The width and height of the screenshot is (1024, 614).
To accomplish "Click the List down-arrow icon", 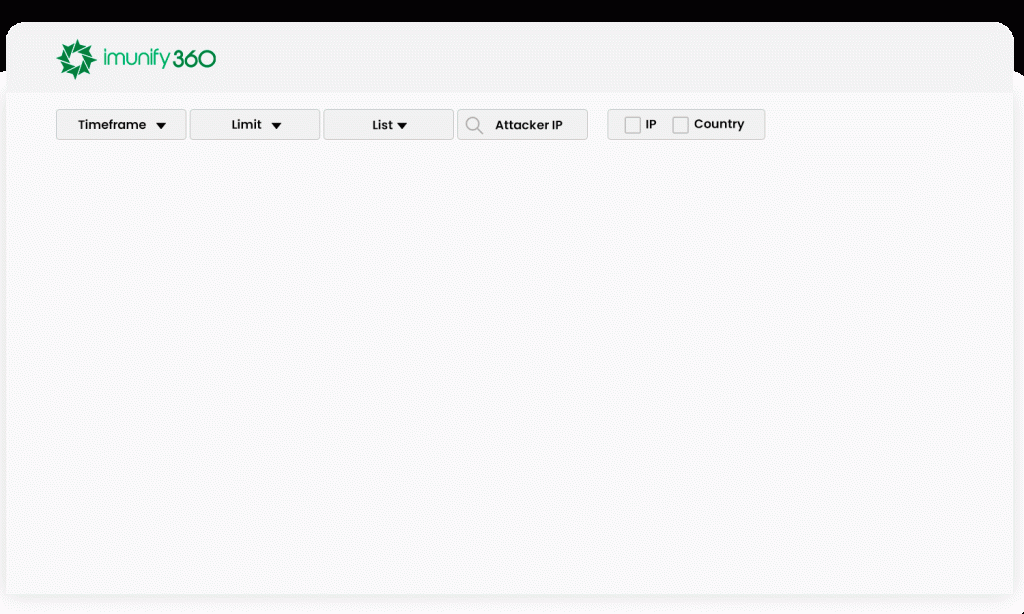I will click(402, 126).
